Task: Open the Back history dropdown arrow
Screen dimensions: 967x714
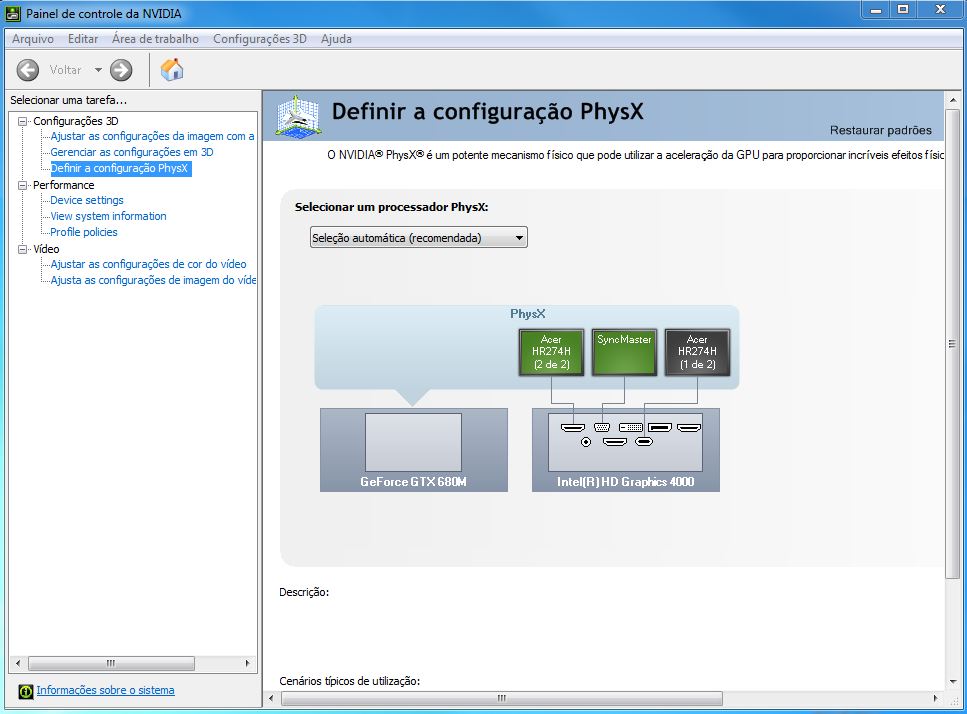Action: click(x=98, y=70)
